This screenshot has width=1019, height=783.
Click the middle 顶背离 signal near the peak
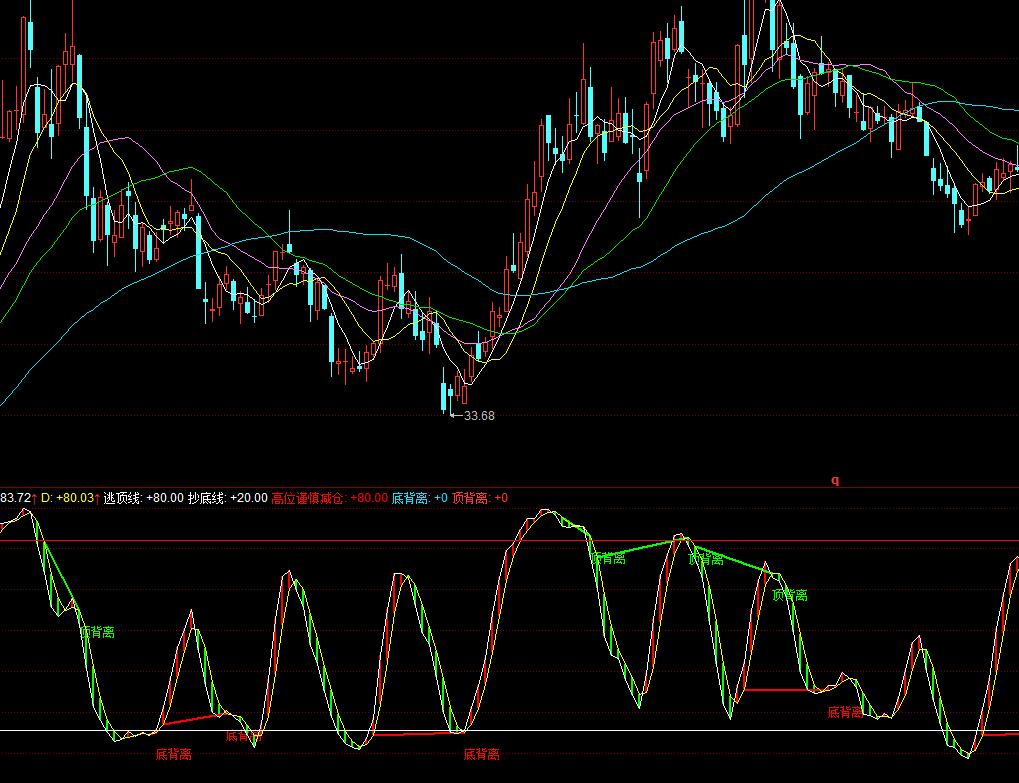click(x=706, y=560)
